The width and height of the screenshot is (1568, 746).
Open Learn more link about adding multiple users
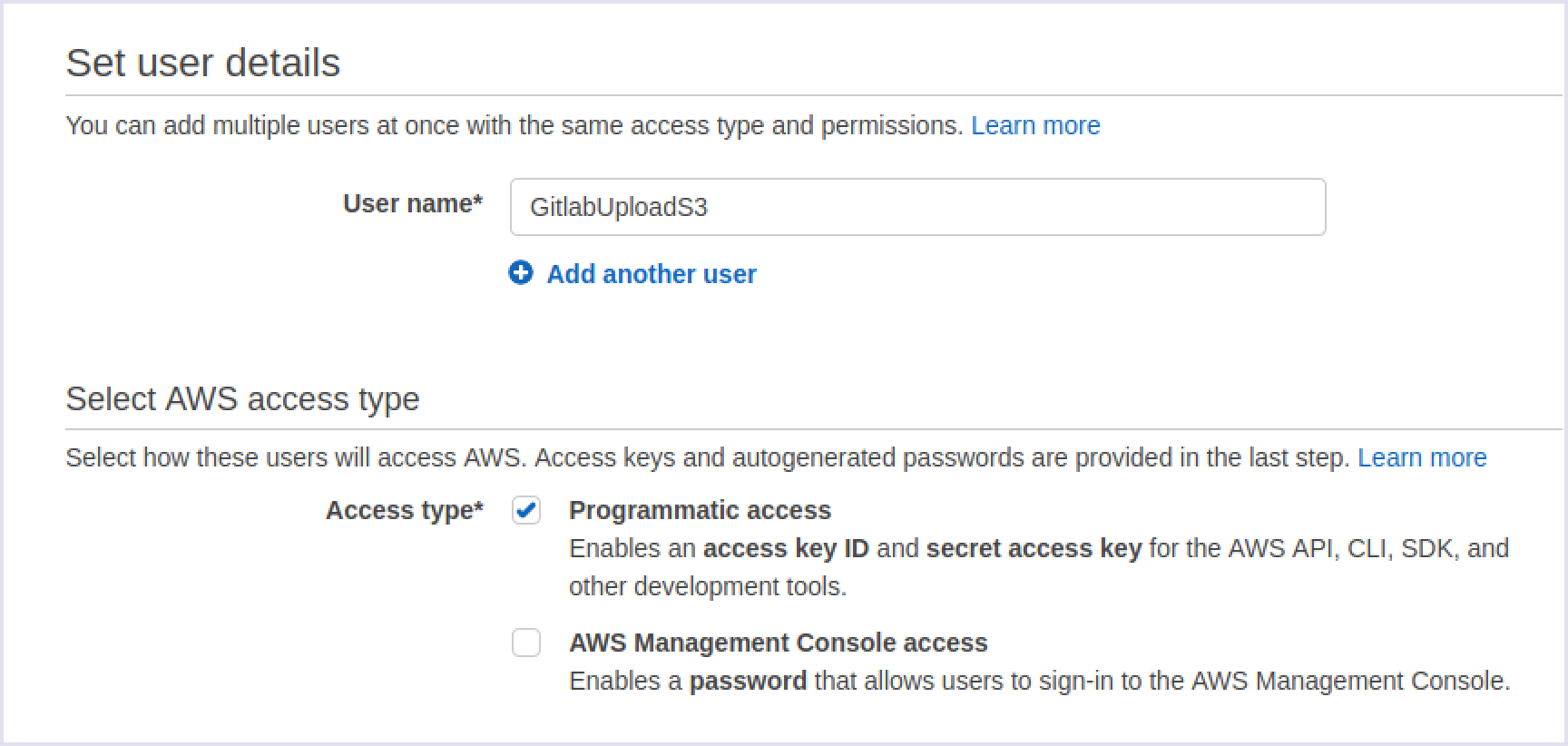coord(1035,125)
